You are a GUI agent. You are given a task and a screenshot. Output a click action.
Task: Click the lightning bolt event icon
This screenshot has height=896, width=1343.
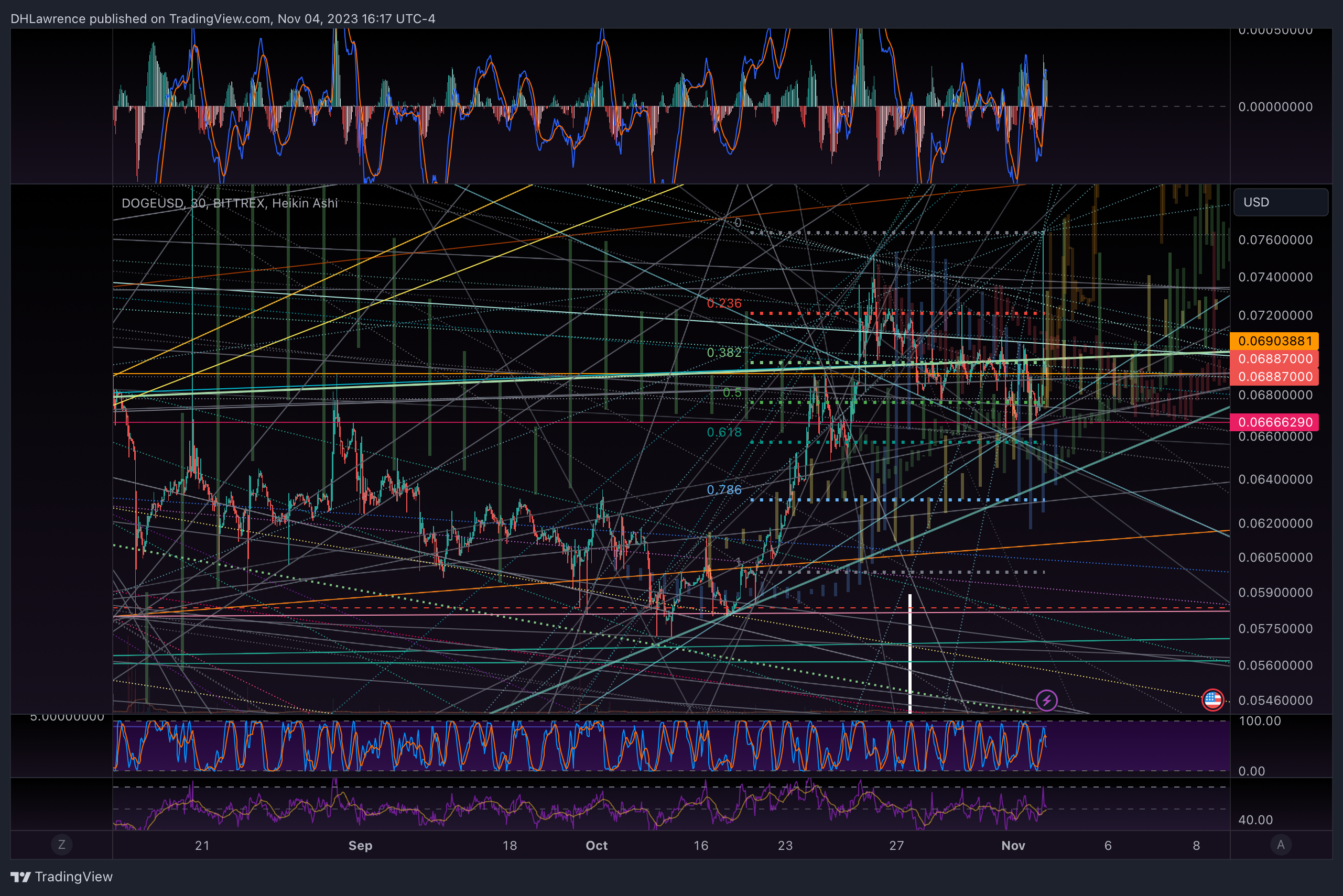point(1046,700)
